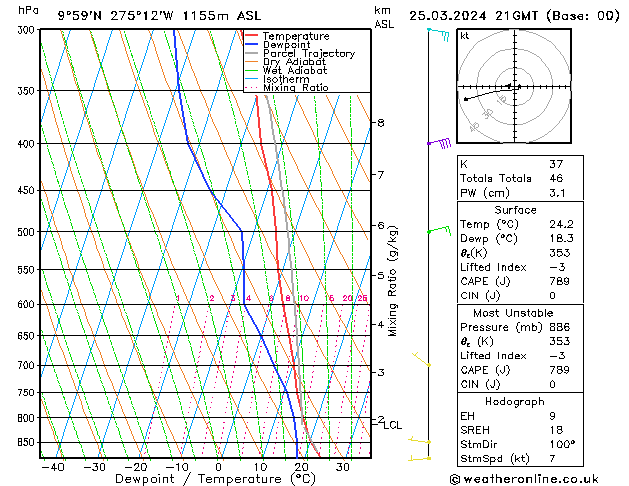
Task: Click the blue Dewpoint line swatch in legend
Action: pos(252,45)
